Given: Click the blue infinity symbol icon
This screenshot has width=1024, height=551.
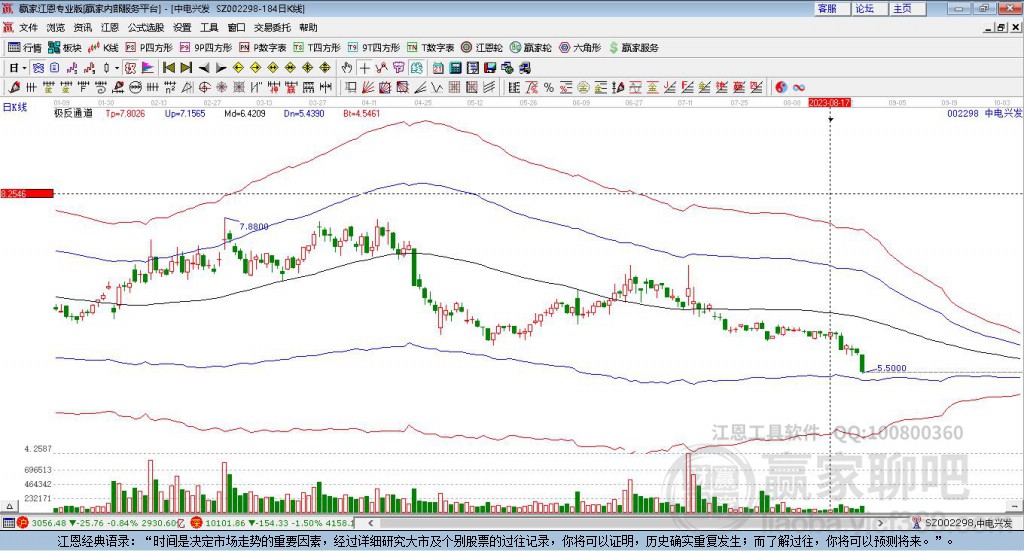Looking at the screenshot, I should (799, 87).
